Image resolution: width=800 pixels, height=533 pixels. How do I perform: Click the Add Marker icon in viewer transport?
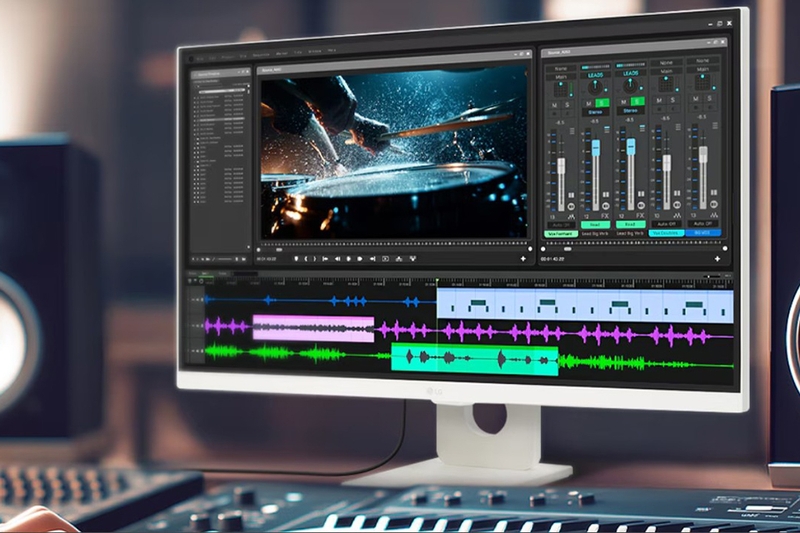pyautogui.click(x=296, y=259)
